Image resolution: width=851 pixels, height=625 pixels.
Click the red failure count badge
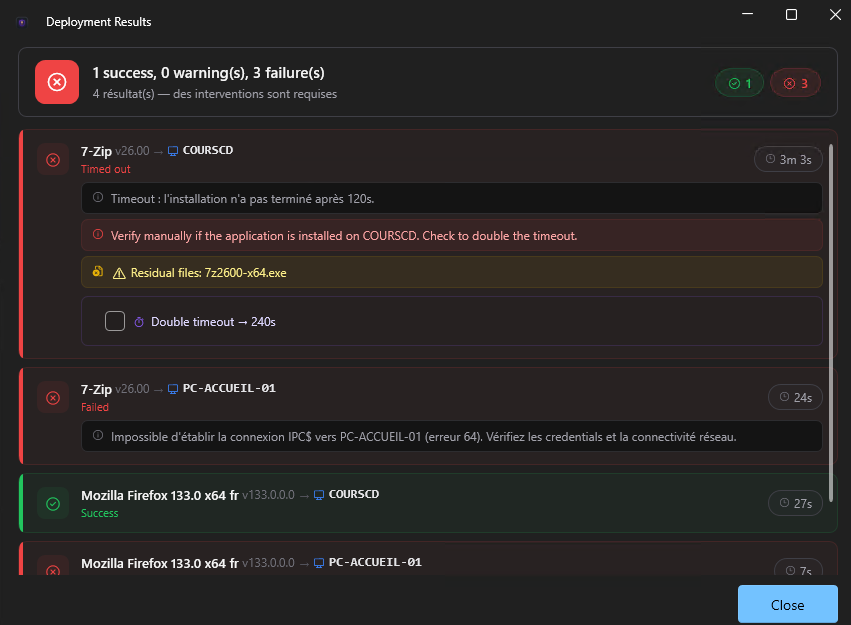[795, 83]
